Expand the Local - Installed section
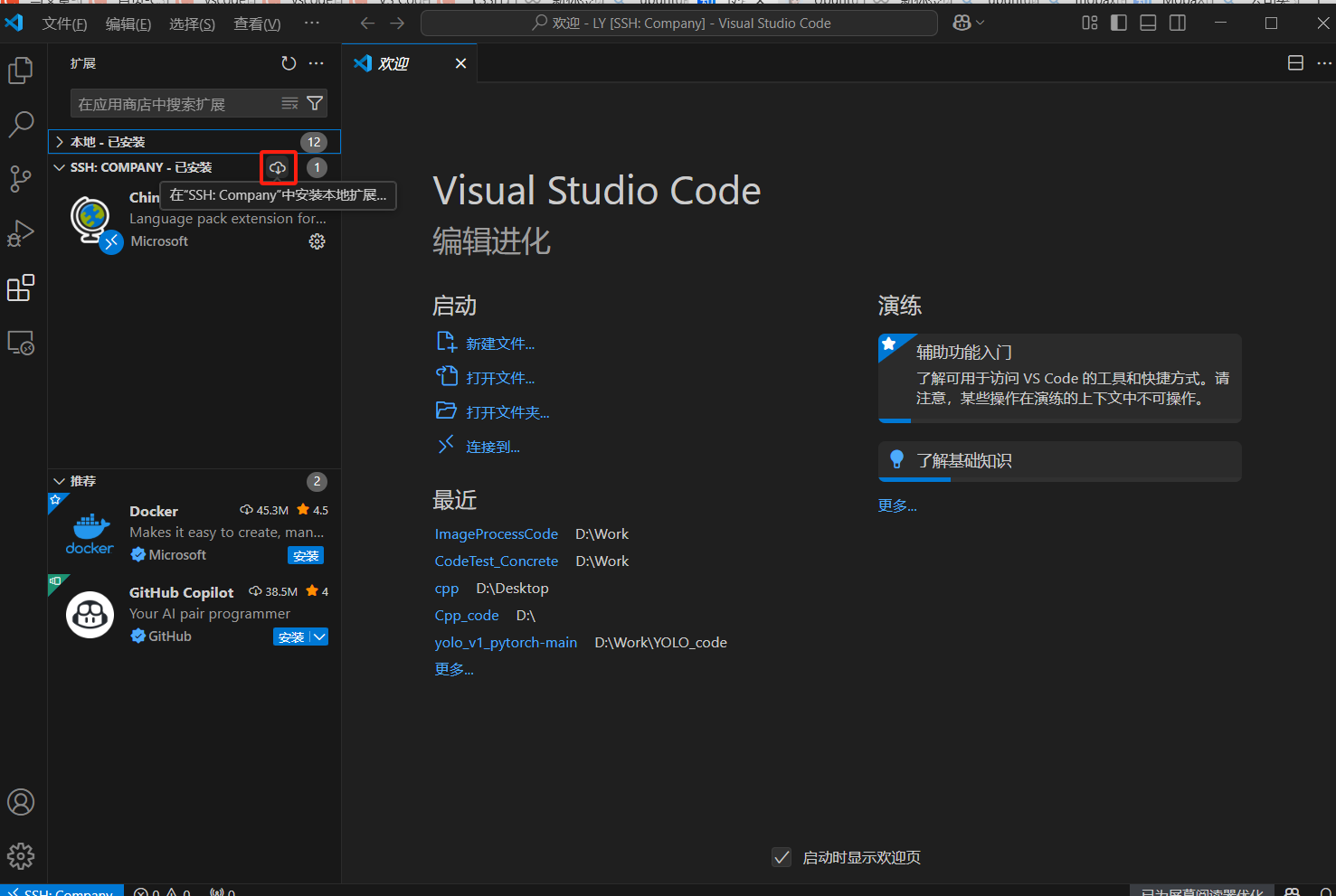This screenshot has height=896, width=1336. [x=194, y=142]
